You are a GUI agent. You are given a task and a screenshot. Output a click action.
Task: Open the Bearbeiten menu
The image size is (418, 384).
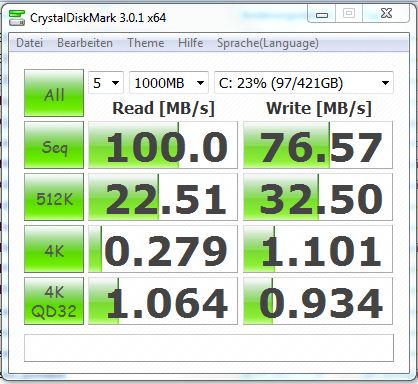coord(85,43)
